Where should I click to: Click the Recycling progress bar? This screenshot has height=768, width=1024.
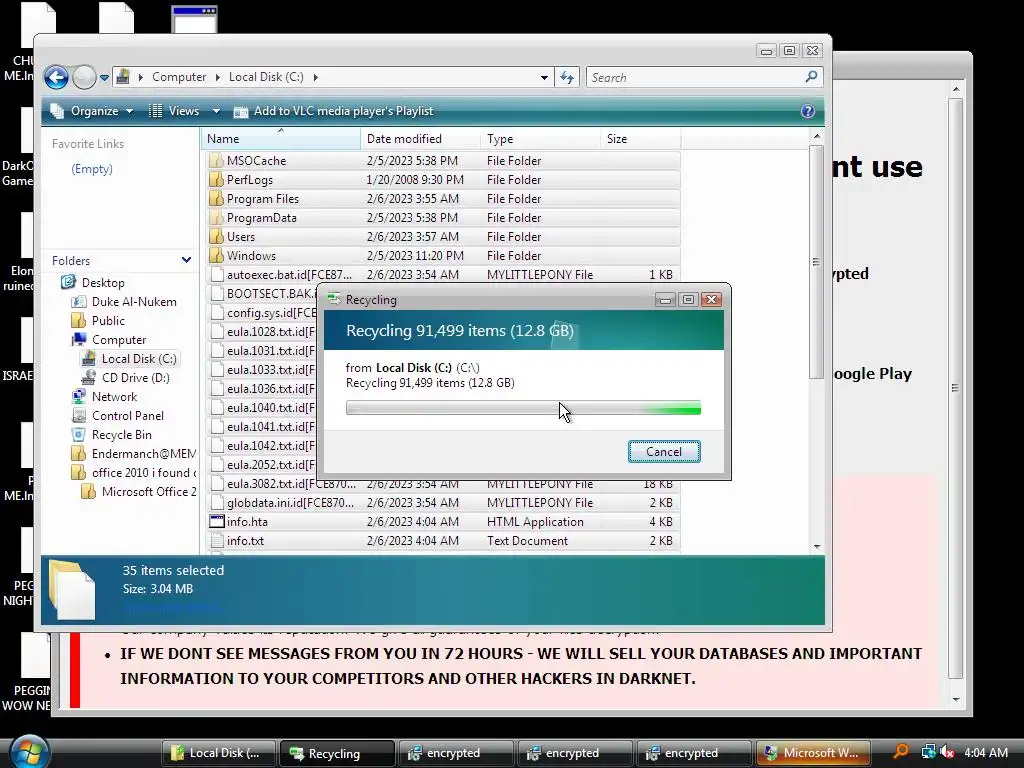click(x=523, y=408)
